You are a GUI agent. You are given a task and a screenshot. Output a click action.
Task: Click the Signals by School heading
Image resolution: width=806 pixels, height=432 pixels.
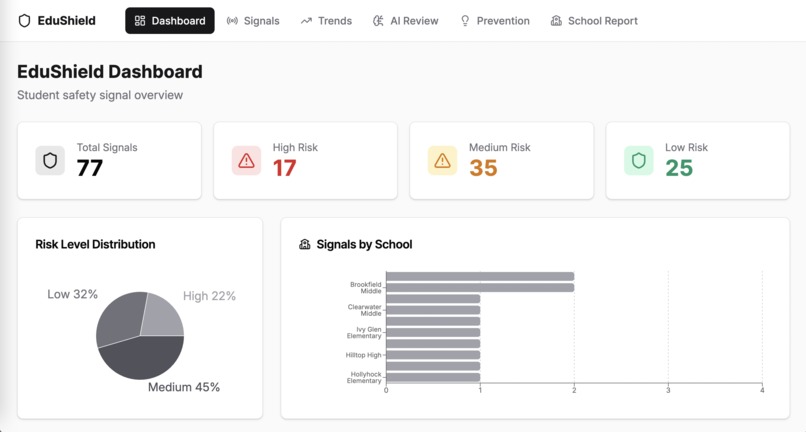tap(364, 244)
